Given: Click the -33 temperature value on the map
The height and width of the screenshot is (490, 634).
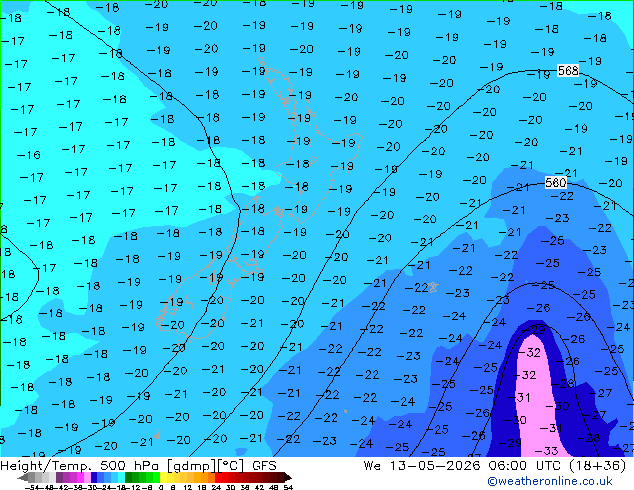Looking at the screenshot, I should (x=546, y=450).
